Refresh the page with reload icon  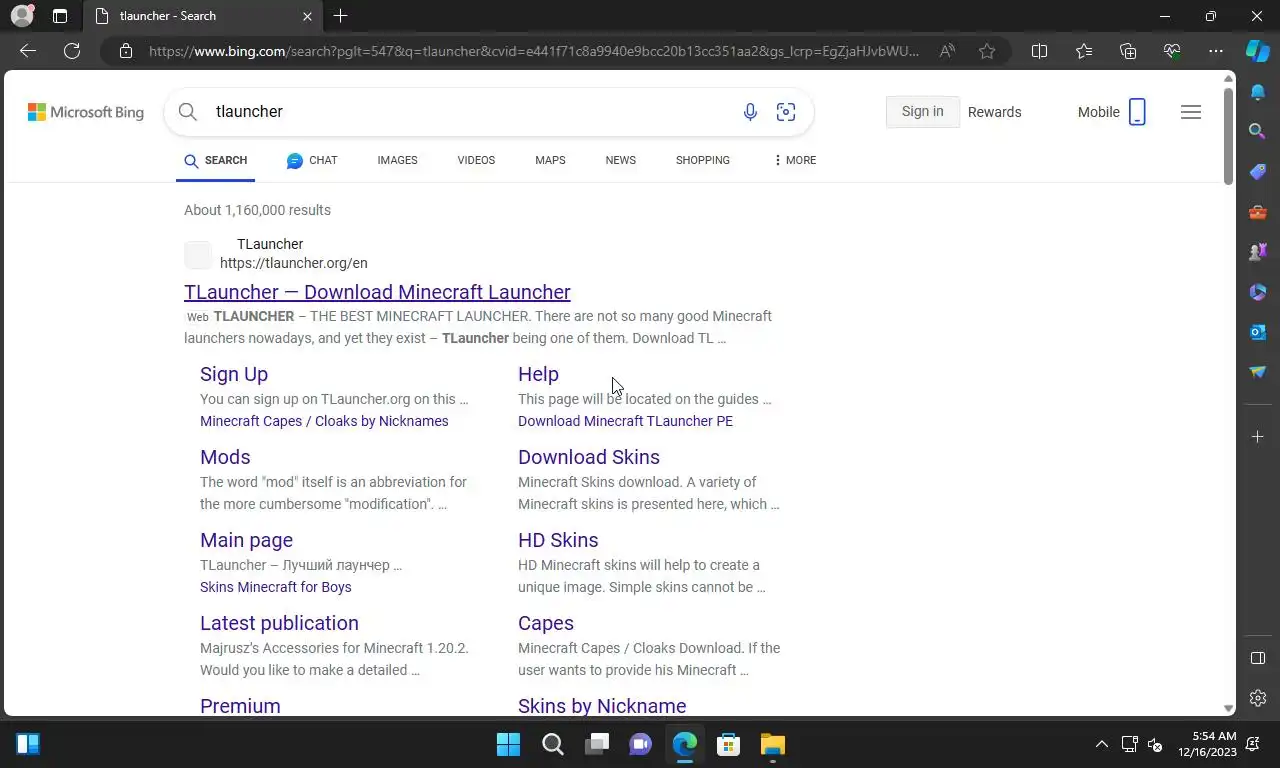tap(72, 51)
